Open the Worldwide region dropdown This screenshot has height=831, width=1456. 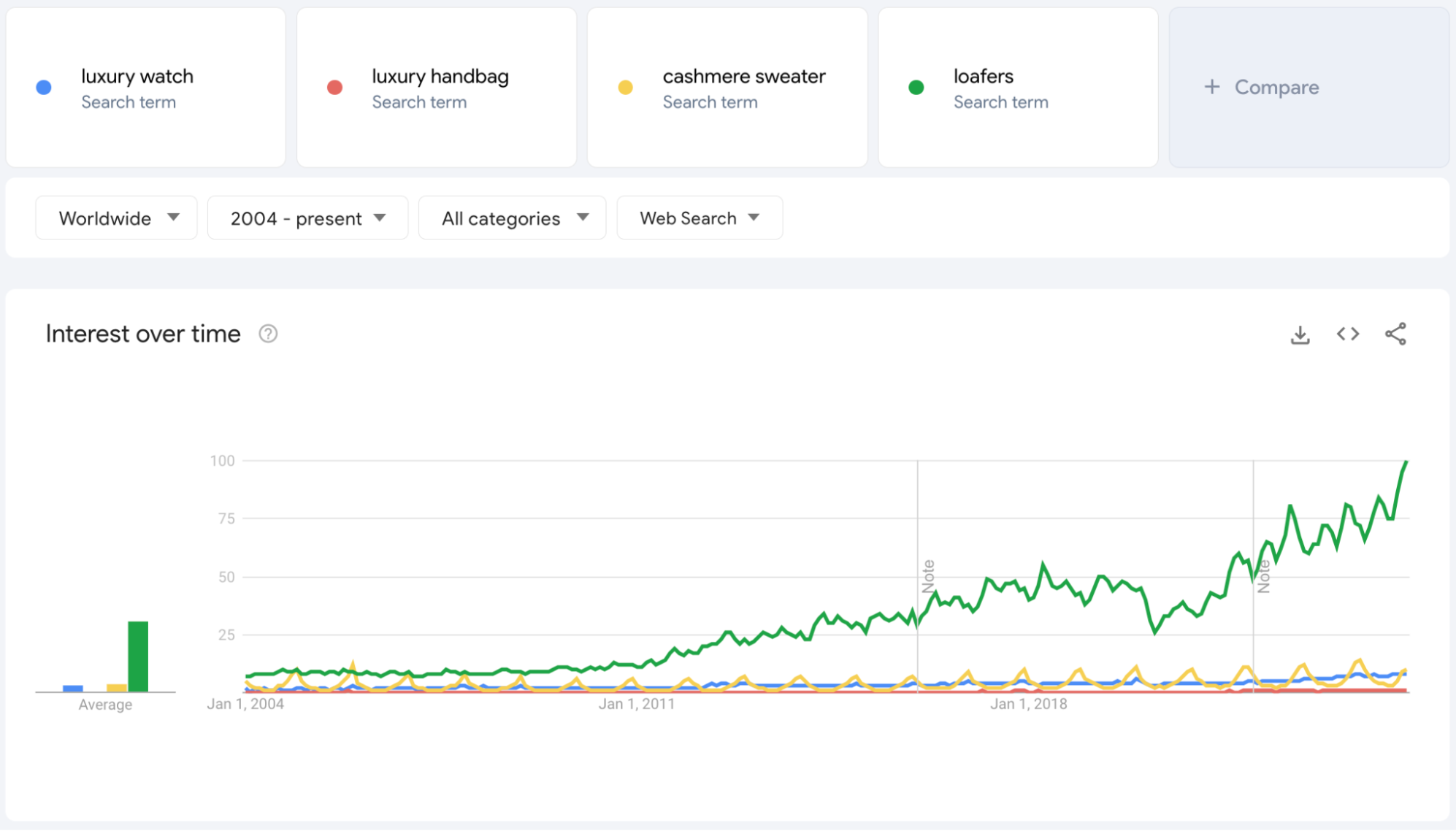coord(116,218)
